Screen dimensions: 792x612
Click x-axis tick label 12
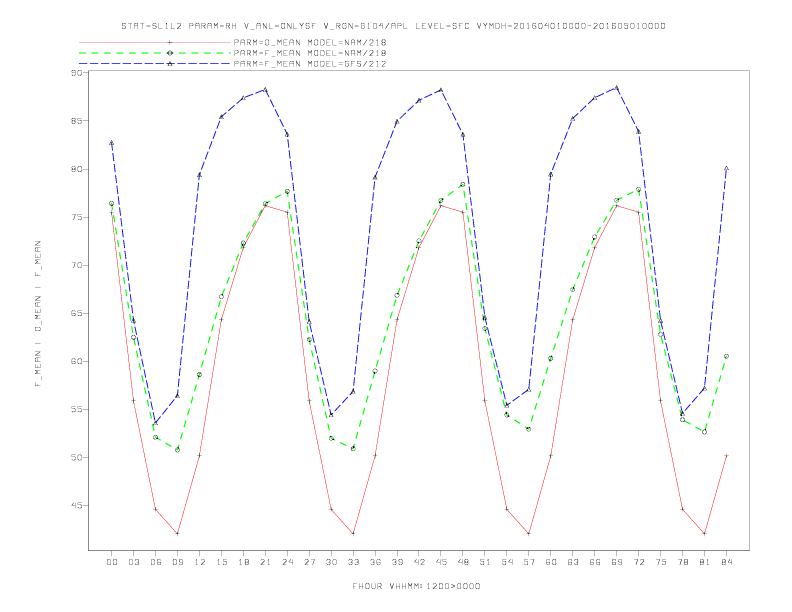[x=200, y=562]
